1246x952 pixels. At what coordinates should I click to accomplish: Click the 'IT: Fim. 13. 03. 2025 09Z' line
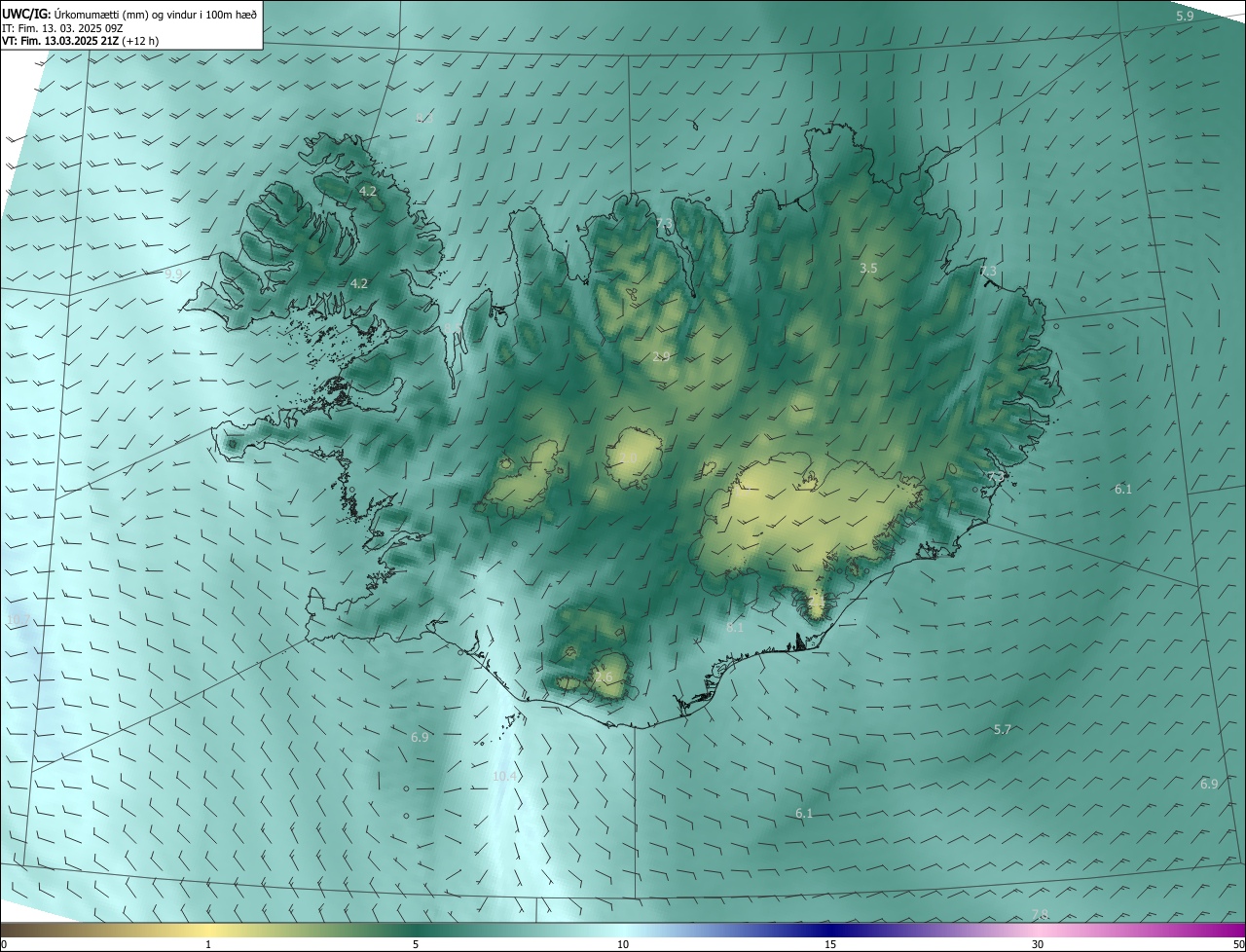(62, 27)
